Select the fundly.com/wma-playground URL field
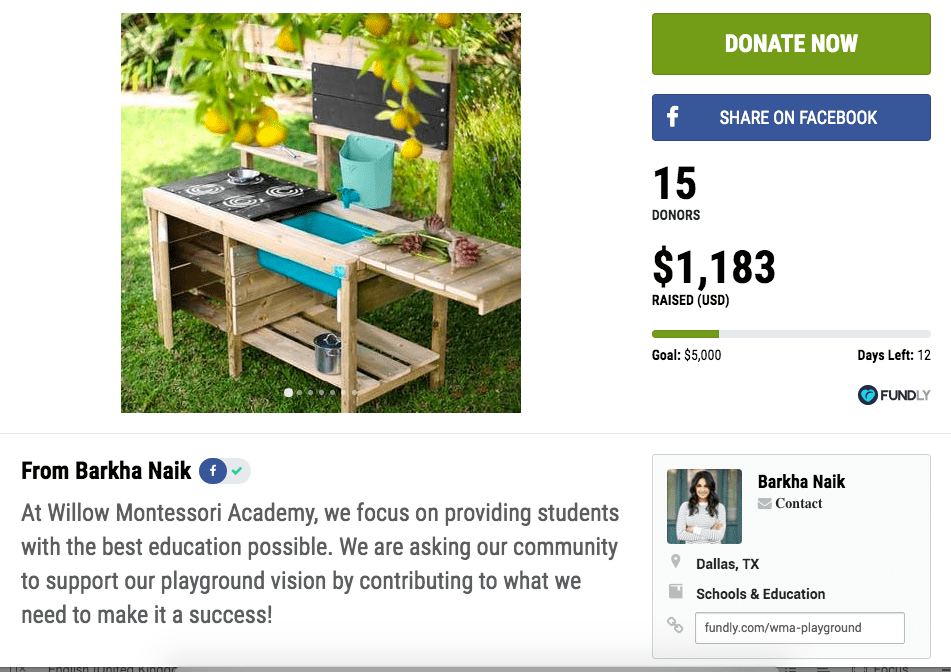Image resolution: width=951 pixels, height=672 pixels. click(x=798, y=627)
